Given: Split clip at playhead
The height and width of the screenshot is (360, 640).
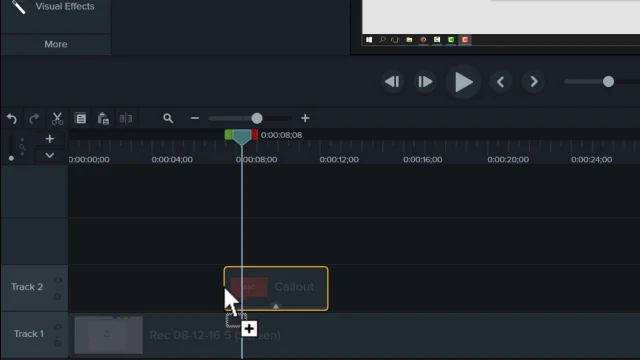Looking at the screenshot, I should coord(126,118).
